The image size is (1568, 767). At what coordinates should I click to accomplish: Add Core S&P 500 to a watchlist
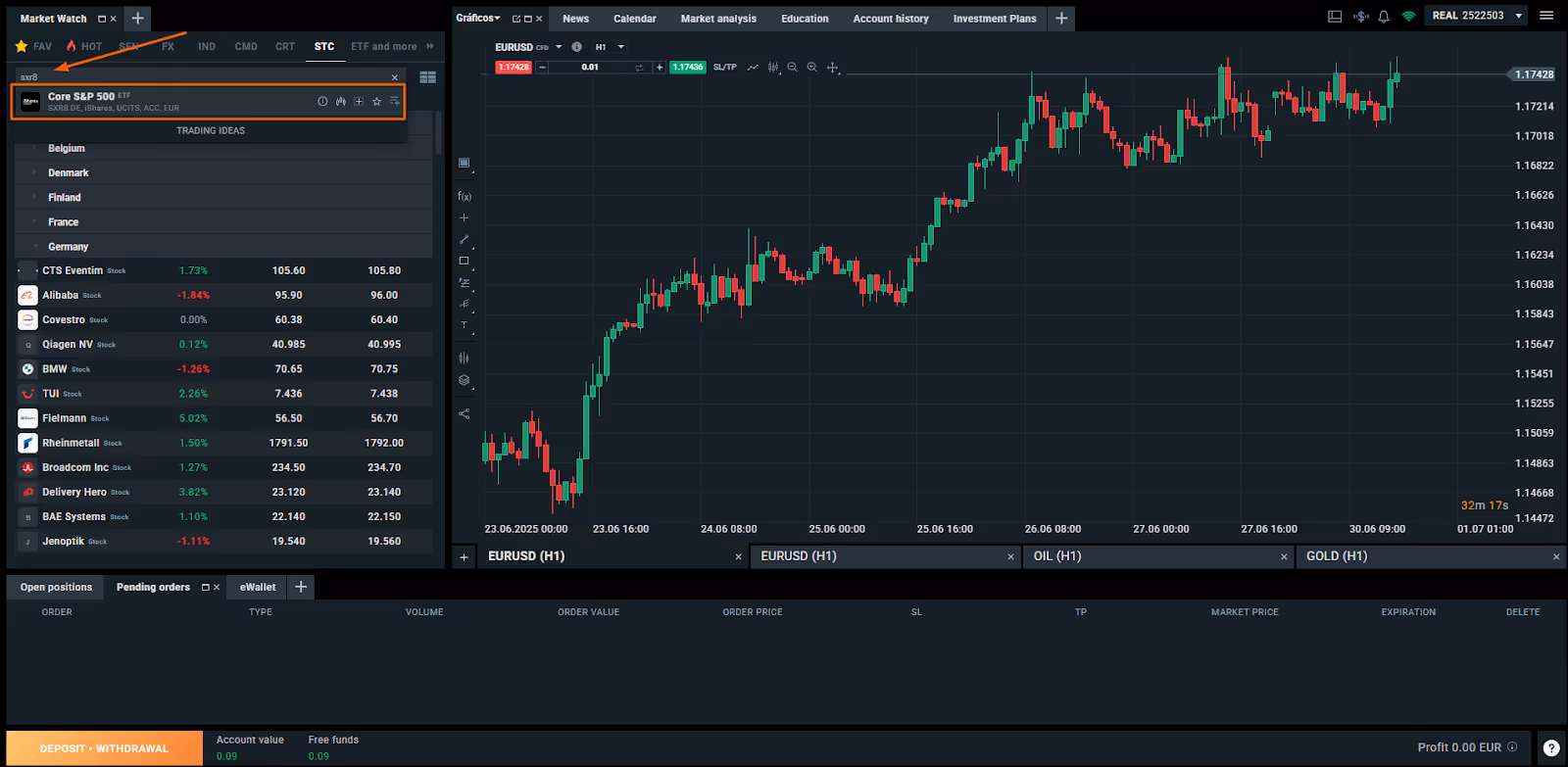pyautogui.click(x=395, y=101)
